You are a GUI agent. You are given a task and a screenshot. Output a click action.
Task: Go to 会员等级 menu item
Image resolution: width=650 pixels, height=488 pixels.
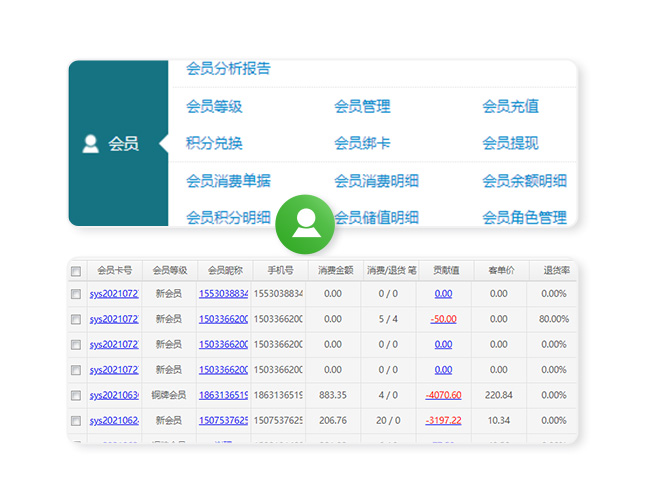point(214,107)
